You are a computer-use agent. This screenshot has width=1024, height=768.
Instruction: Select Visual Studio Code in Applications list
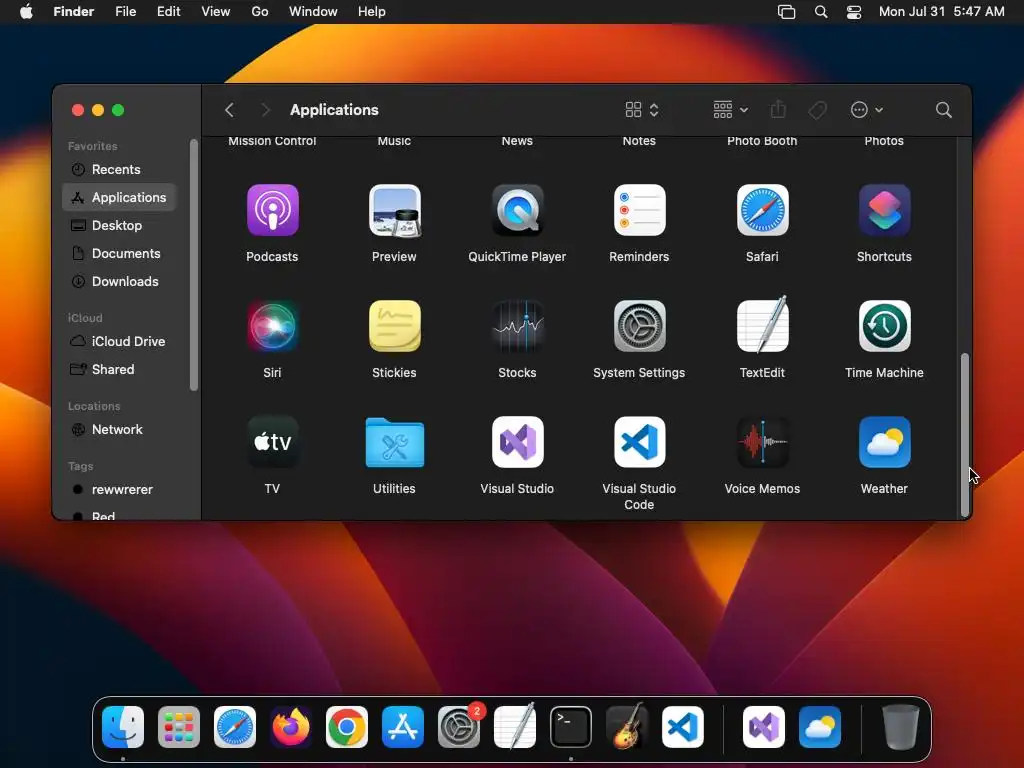click(639, 442)
